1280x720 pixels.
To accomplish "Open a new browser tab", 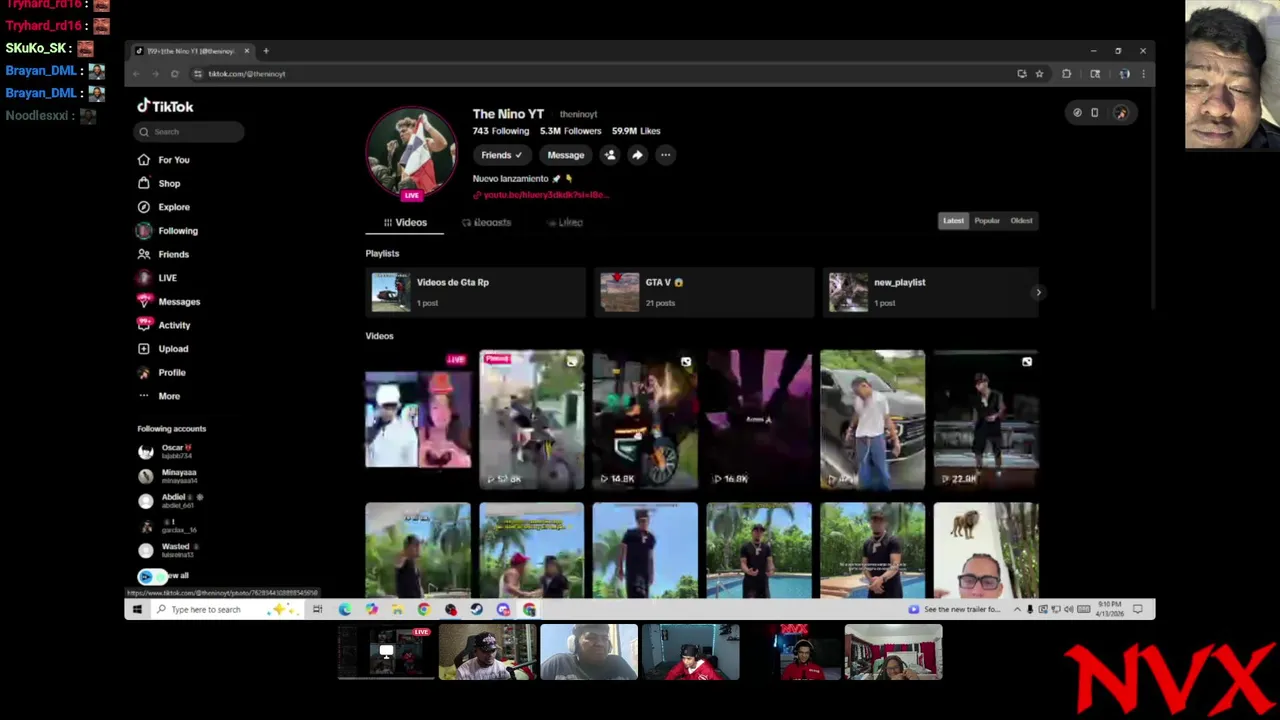I will pos(266,51).
